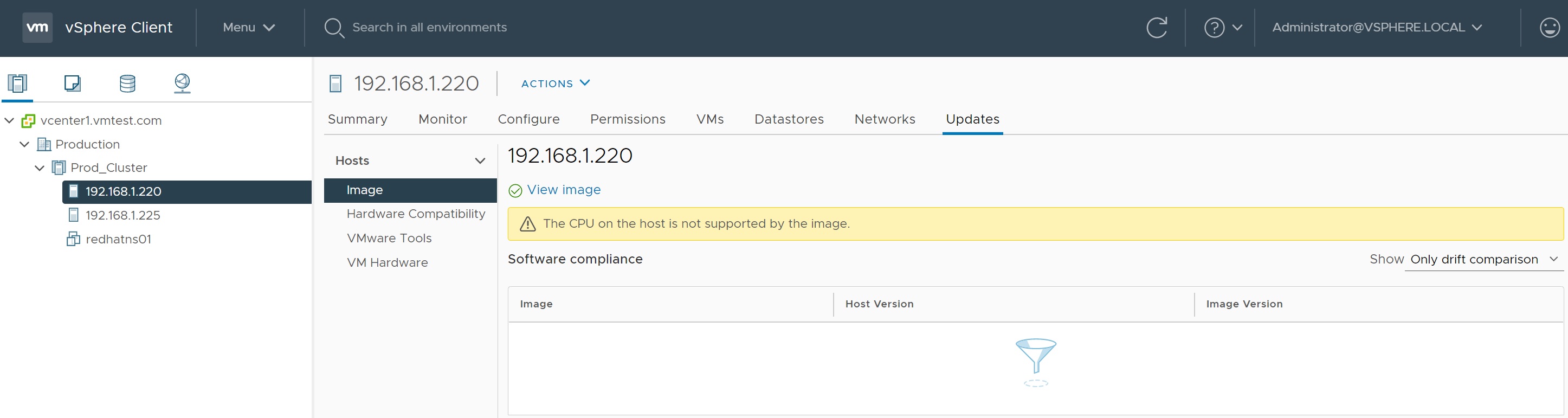The width and height of the screenshot is (1568, 418).
Task: Switch to the Datastores tab
Action: tap(789, 119)
